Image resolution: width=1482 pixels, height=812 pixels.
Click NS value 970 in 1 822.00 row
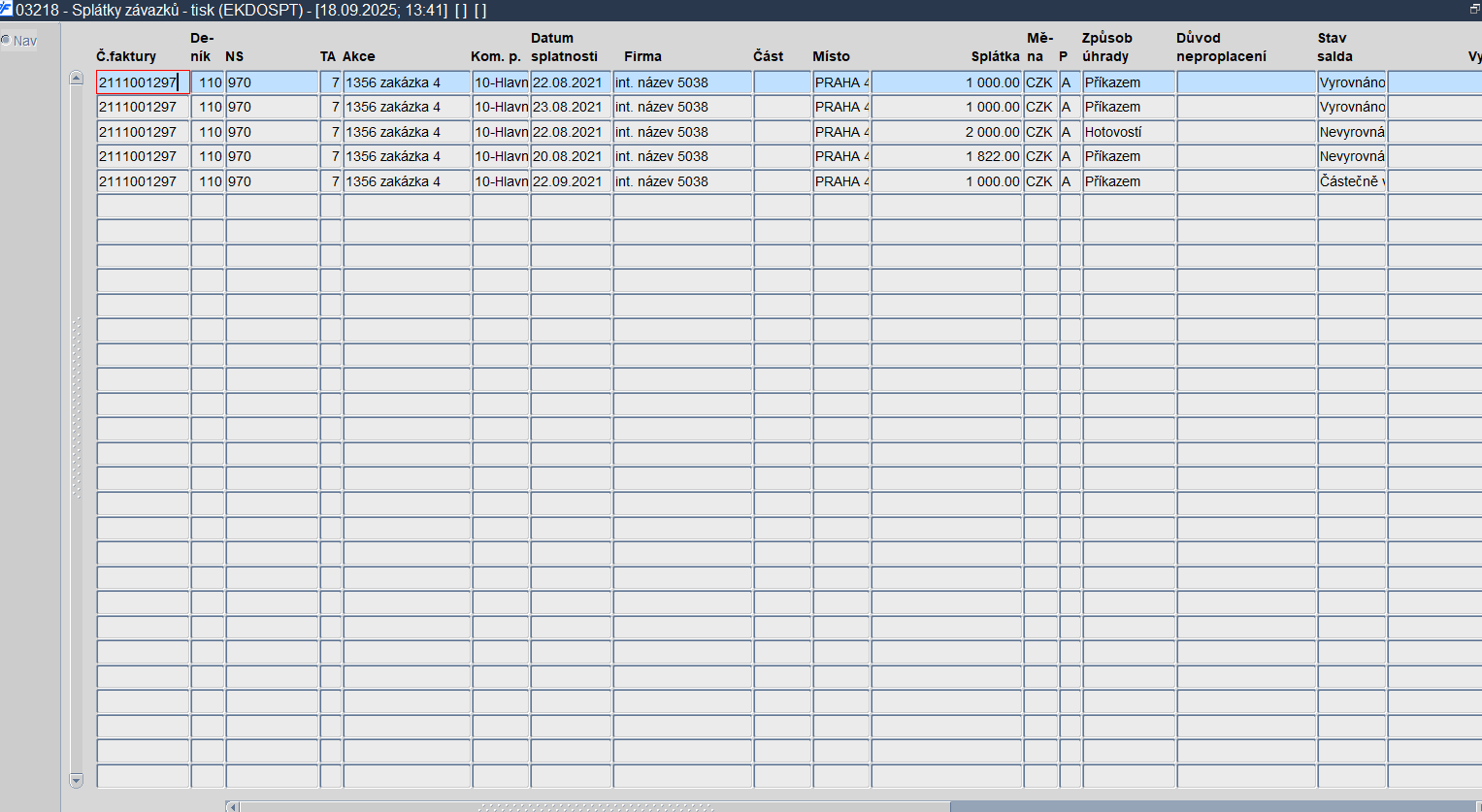tap(272, 156)
